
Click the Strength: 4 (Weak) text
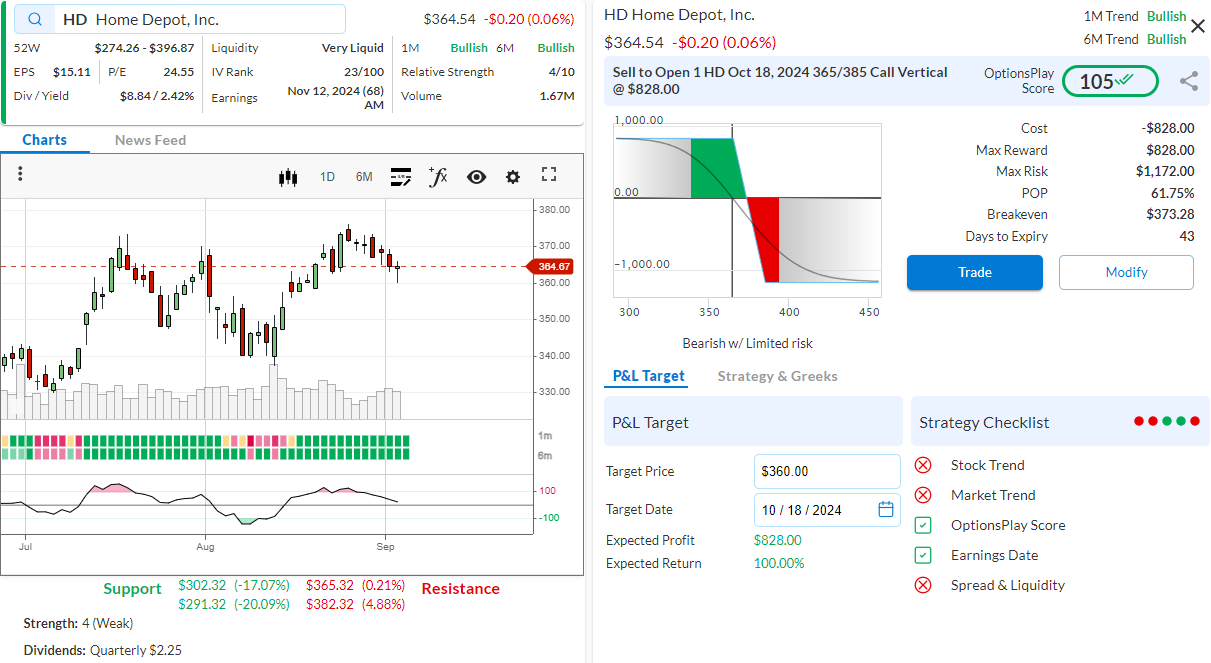(78, 623)
